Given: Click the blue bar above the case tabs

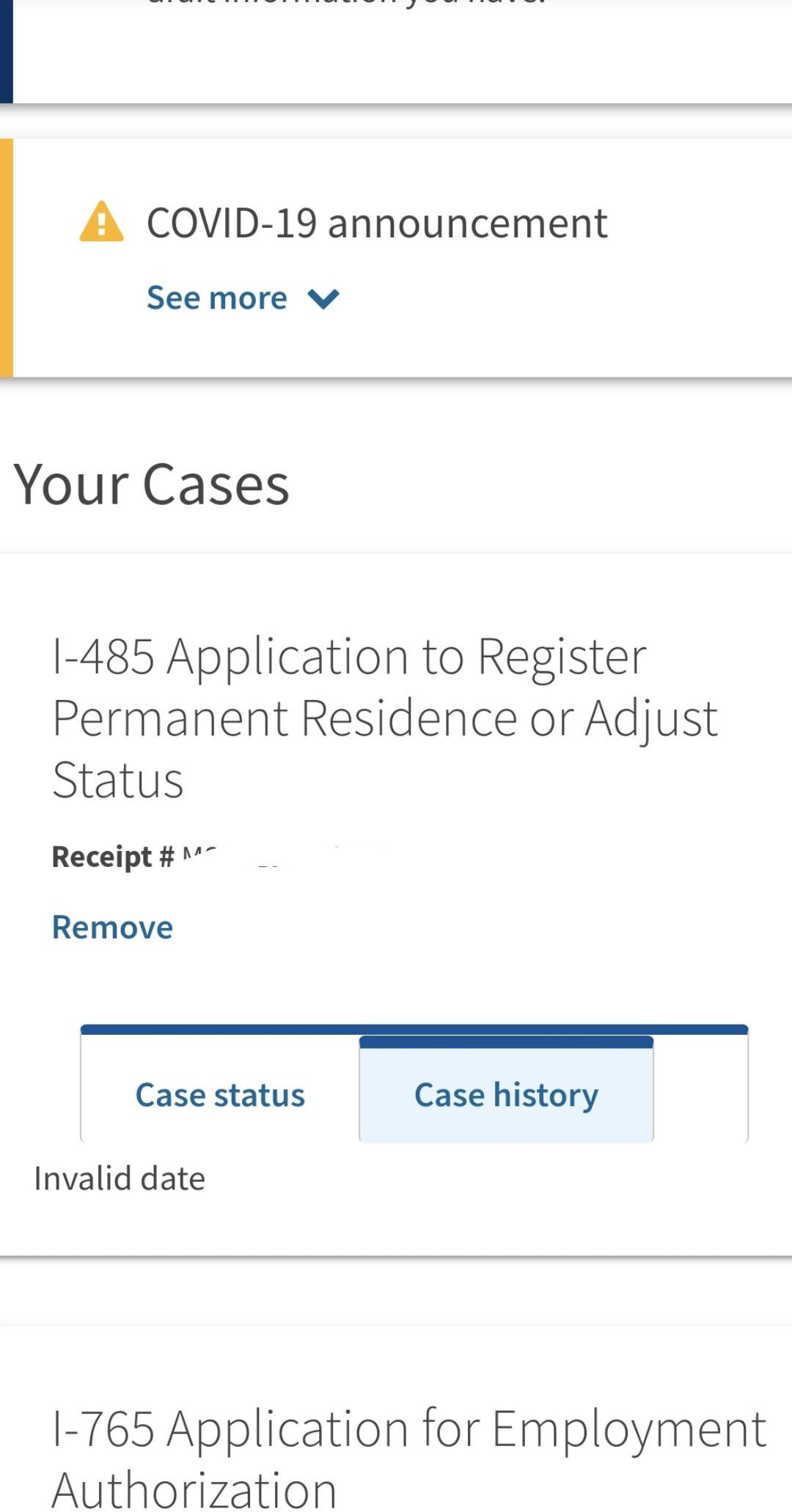Looking at the screenshot, I should (414, 1030).
